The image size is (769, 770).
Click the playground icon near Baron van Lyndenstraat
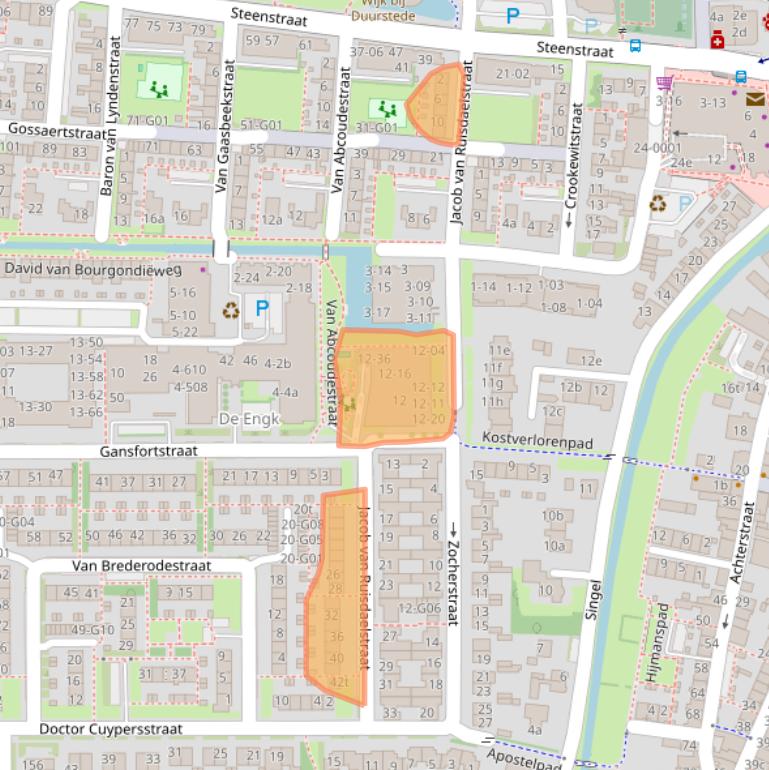[x=158, y=89]
